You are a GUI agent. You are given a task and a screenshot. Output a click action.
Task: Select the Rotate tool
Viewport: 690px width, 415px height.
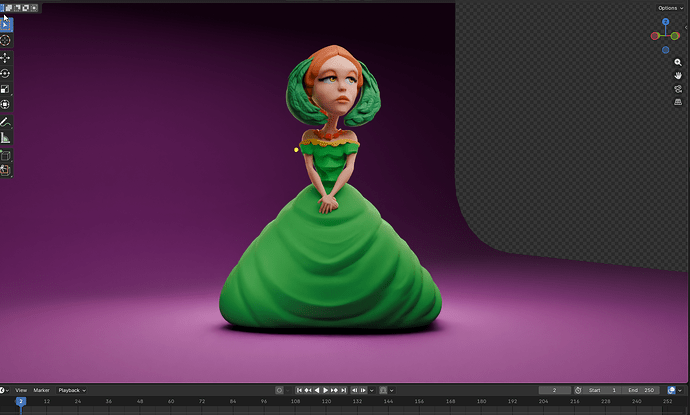pyautogui.click(x=5, y=73)
